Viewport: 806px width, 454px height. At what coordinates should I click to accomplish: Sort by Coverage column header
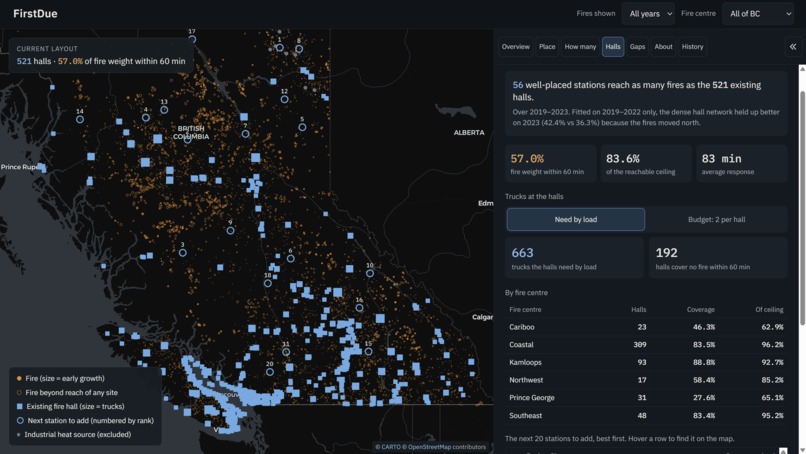click(x=701, y=310)
